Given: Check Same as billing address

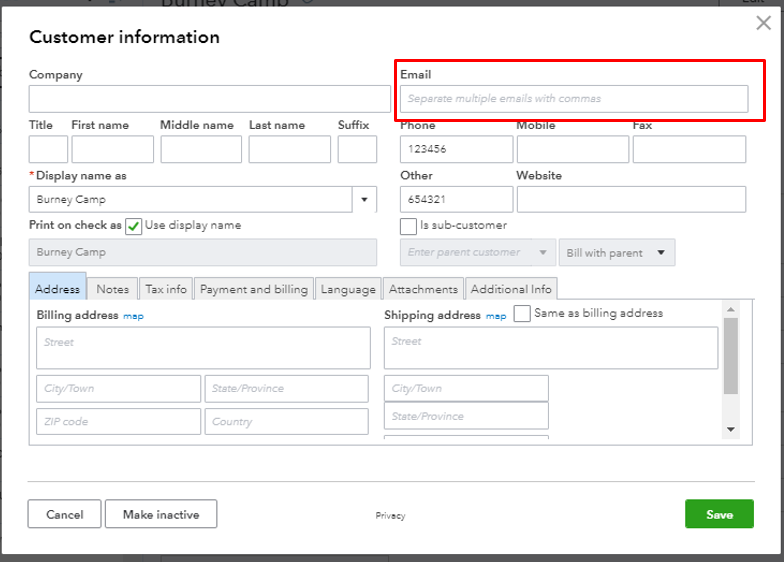Looking at the screenshot, I should coord(522,314).
